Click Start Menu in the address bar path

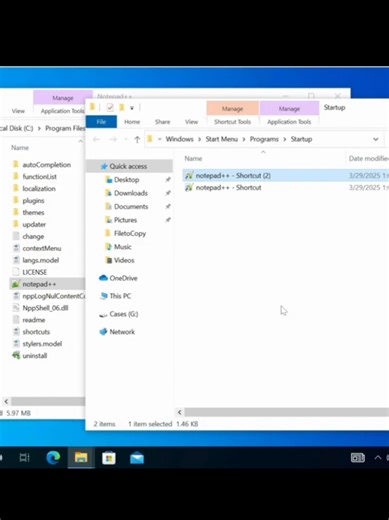click(x=222, y=139)
